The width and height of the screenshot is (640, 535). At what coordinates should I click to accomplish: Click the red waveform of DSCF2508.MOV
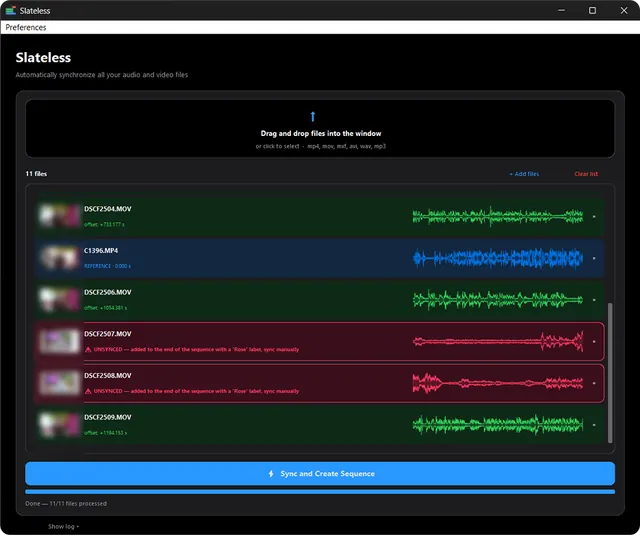point(498,383)
